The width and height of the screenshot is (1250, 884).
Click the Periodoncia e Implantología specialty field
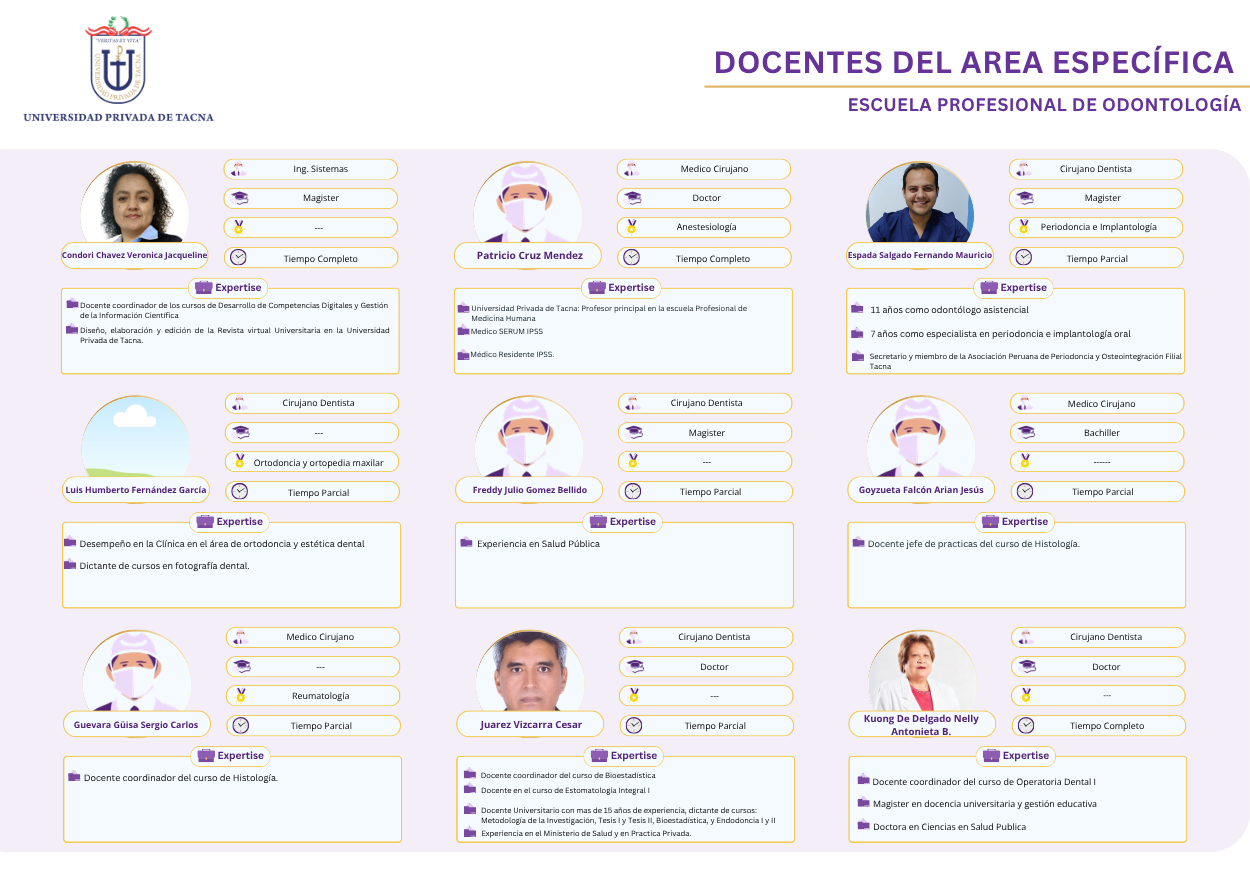[1097, 227]
